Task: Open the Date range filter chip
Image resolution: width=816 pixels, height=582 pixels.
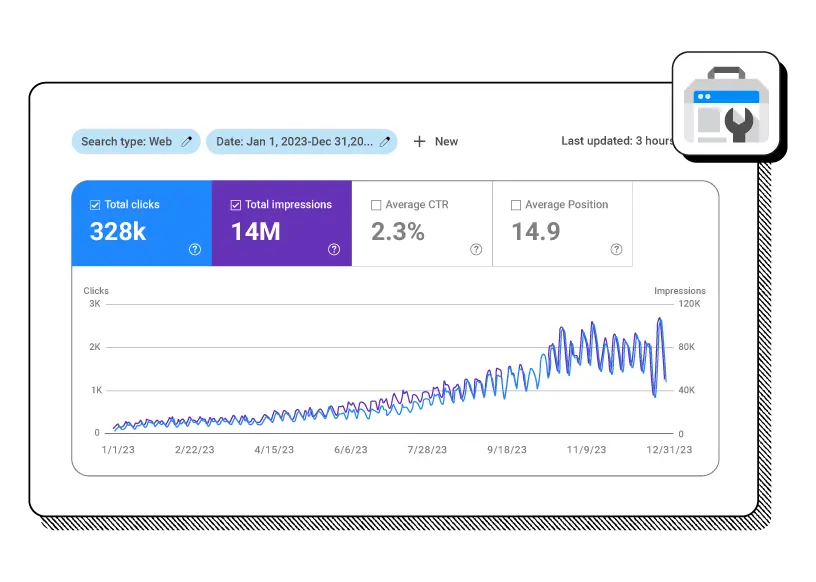Action: (x=294, y=142)
